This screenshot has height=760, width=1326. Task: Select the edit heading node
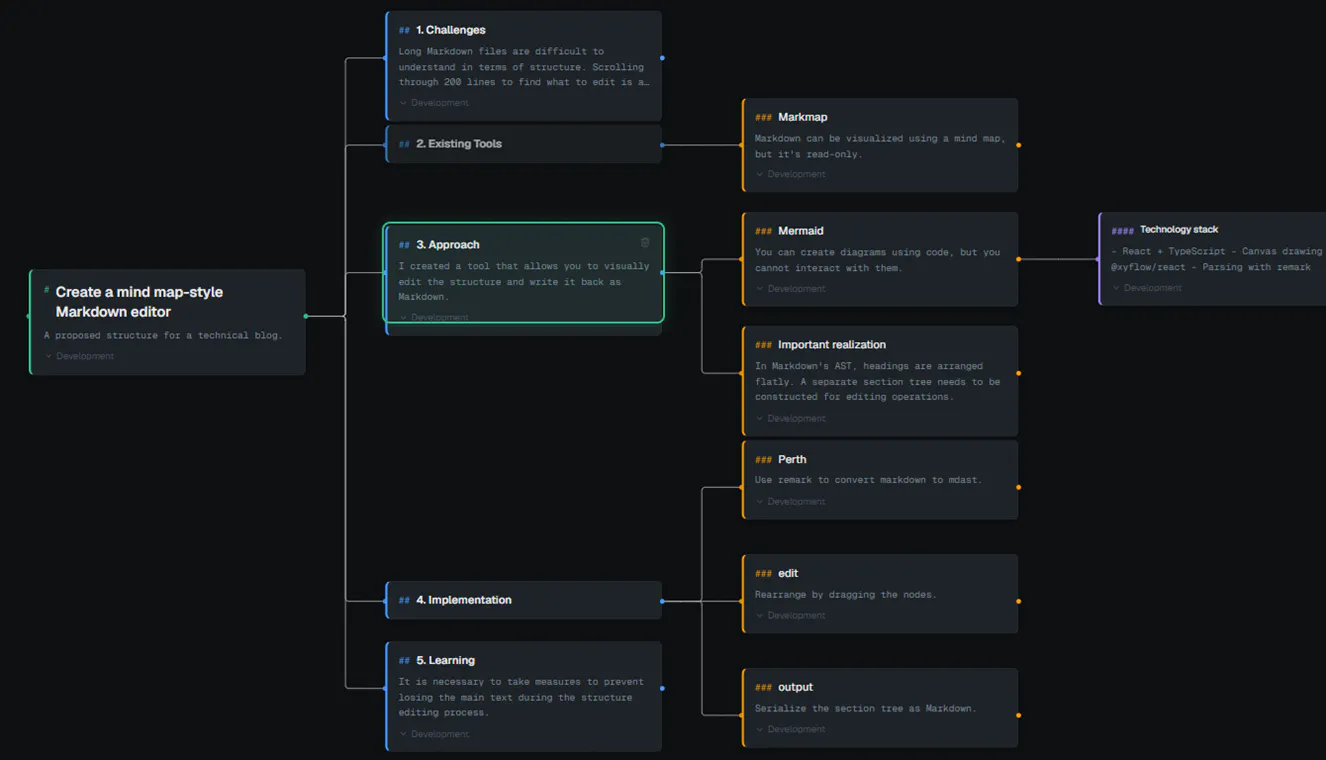(880, 594)
